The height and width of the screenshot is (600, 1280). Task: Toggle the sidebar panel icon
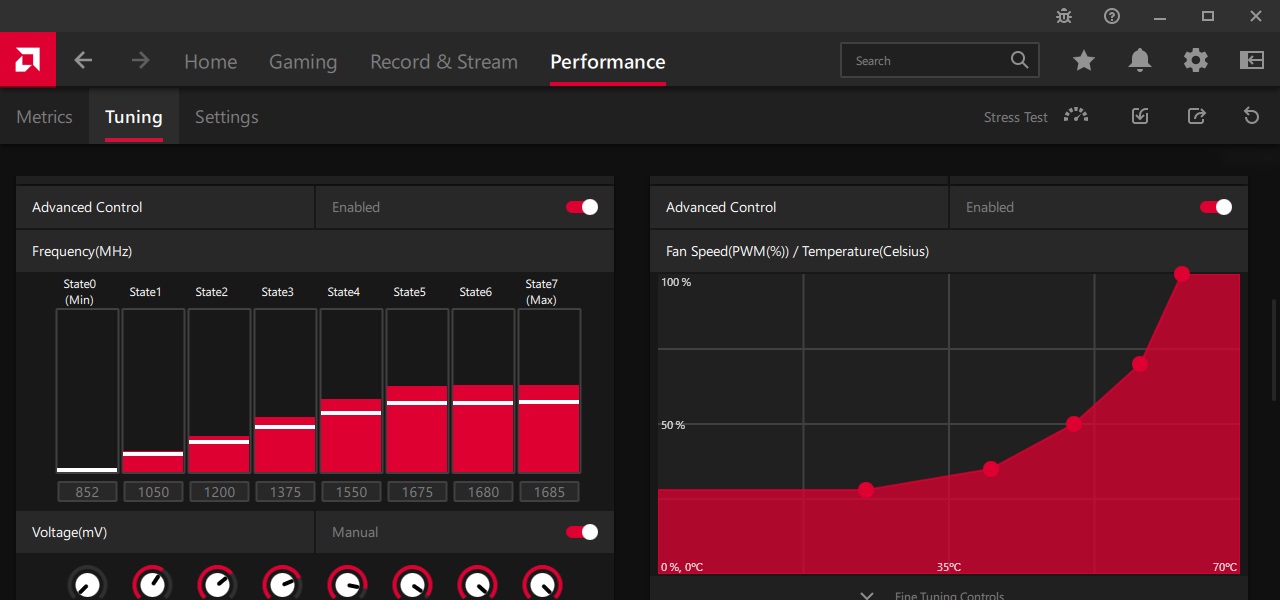[x=1252, y=61]
